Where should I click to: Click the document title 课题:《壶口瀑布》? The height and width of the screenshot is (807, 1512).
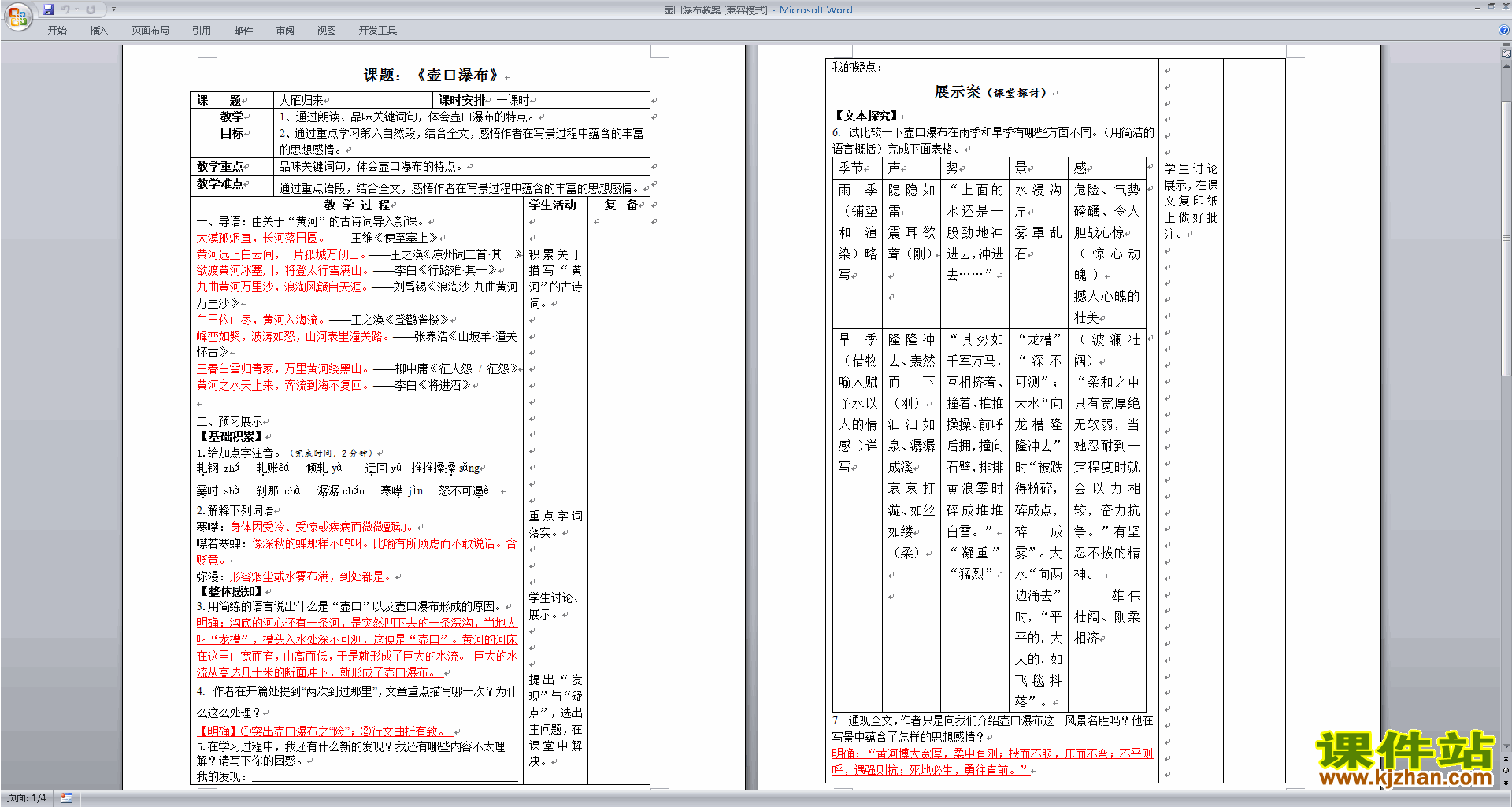(432, 76)
